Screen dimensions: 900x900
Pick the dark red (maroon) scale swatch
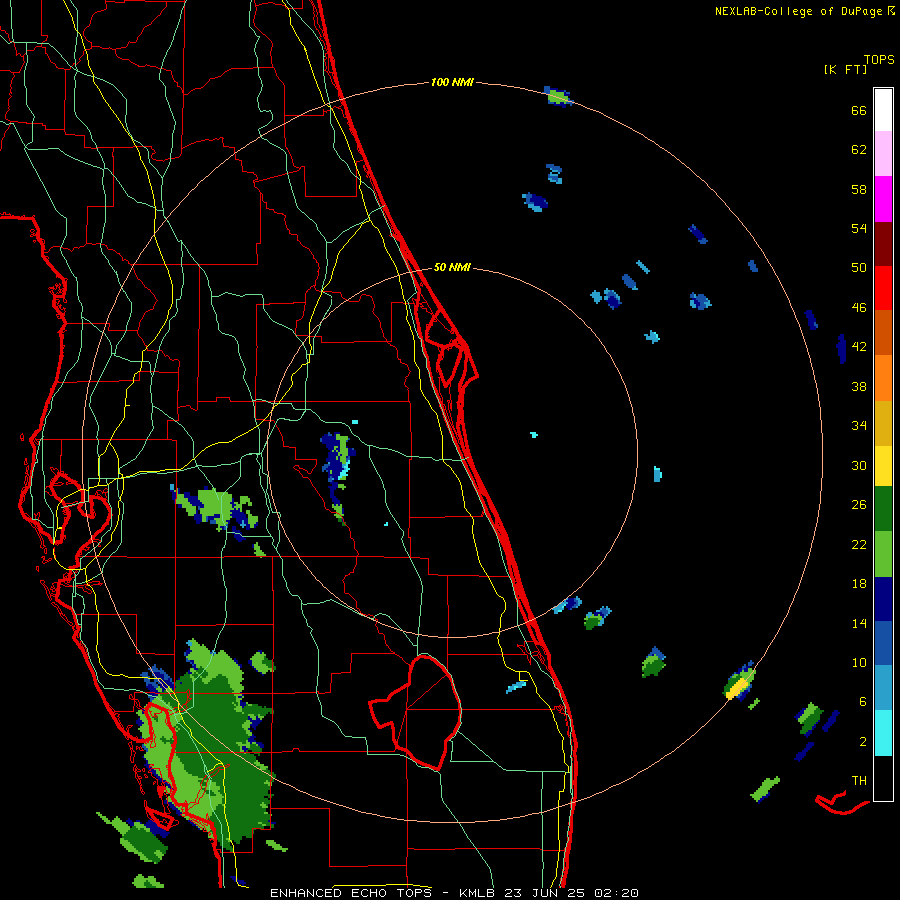tap(883, 244)
